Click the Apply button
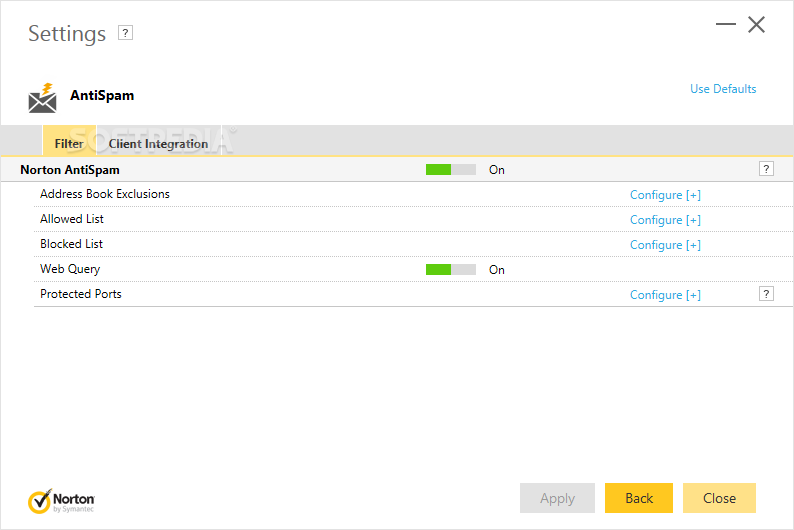The width and height of the screenshot is (794, 530). click(x=557, y=498)
